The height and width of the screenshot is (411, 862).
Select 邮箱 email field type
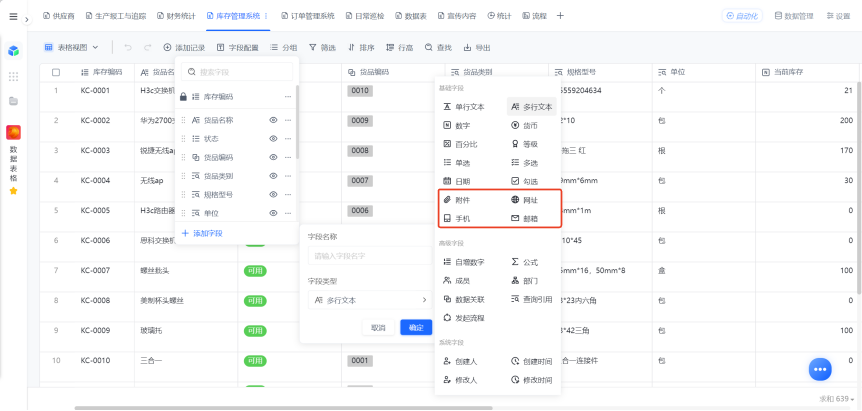[524, 219]
